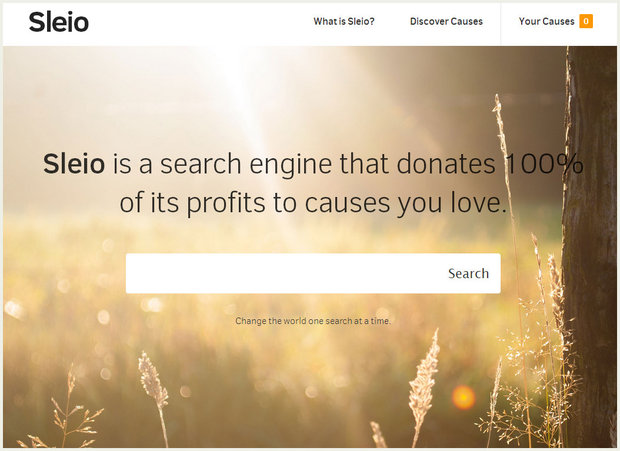Screen dimensions: 620x451
Task: Click the Change the world tagline text
Action: click(x=313, y=321)
